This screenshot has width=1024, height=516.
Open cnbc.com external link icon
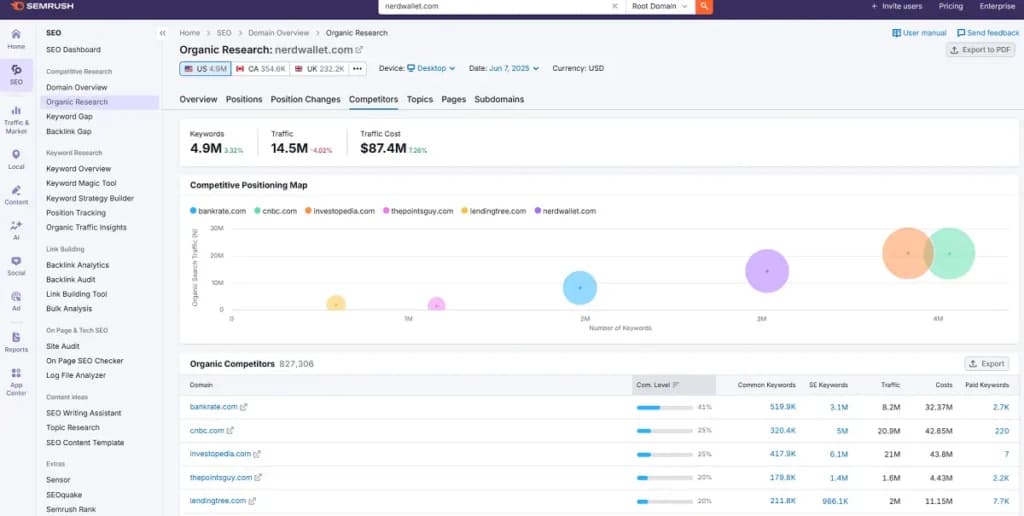230,430
